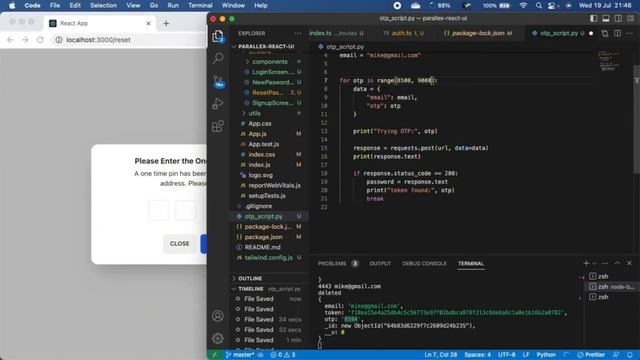Open the Terminal menu in menu bar
The height and width of the screenshot is (360, 640).
[x=200, y=6]
